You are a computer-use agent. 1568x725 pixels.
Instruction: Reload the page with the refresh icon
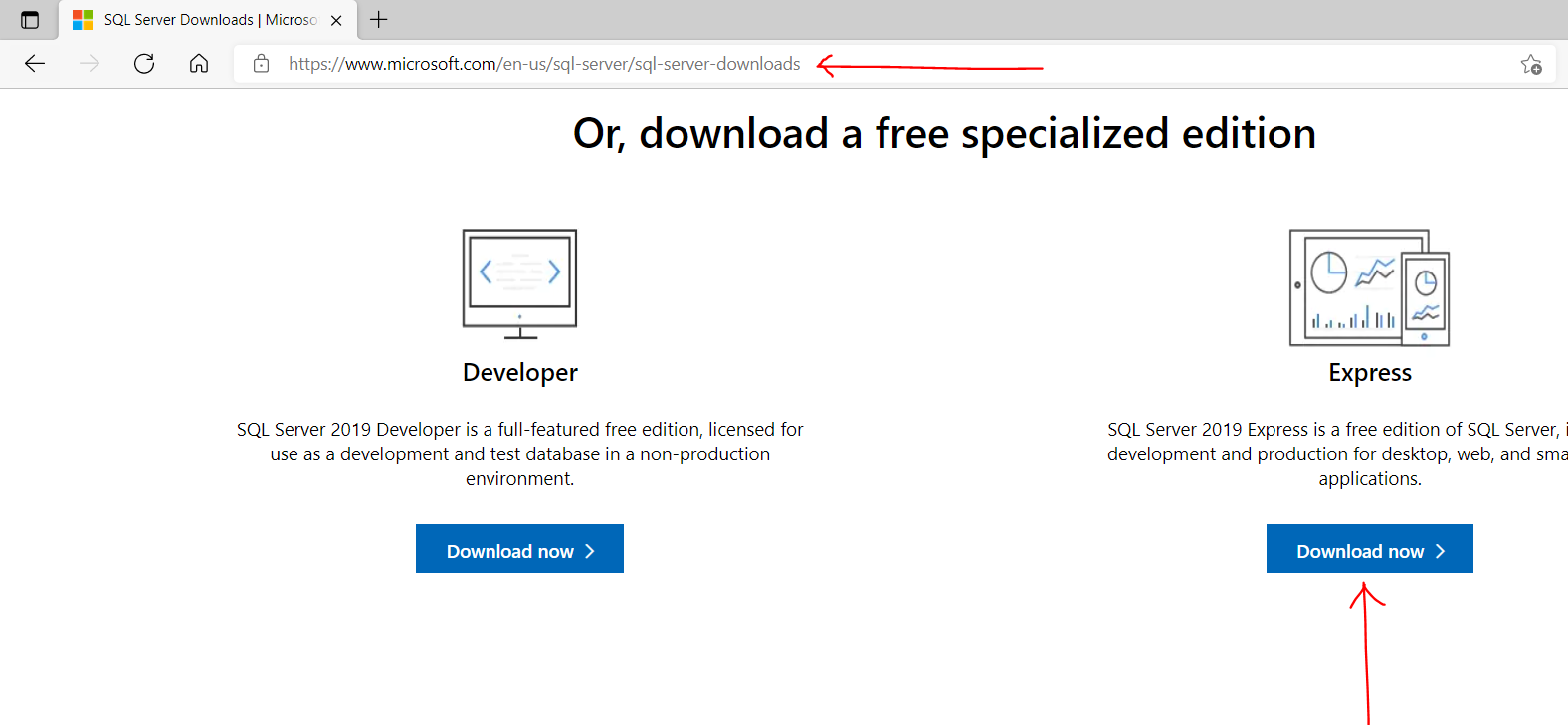pos(144,64)
